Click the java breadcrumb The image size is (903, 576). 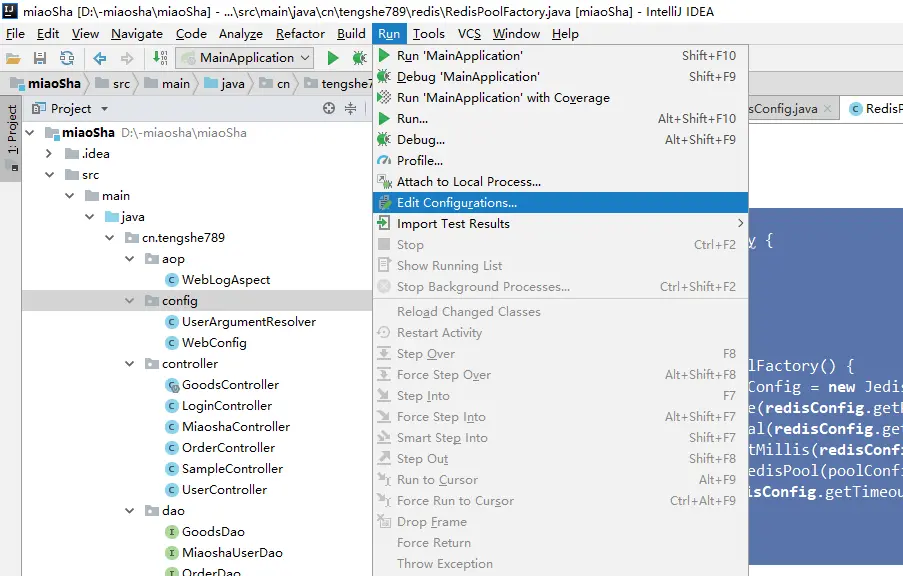click(x=225, y=84)
